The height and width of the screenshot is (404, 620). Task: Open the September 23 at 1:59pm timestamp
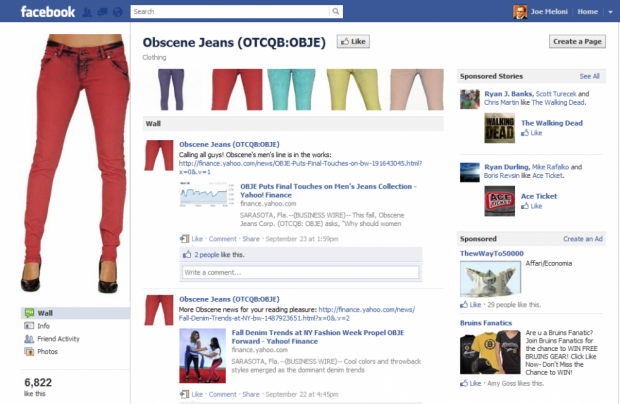pyautogui.click(x=302, y=239)
